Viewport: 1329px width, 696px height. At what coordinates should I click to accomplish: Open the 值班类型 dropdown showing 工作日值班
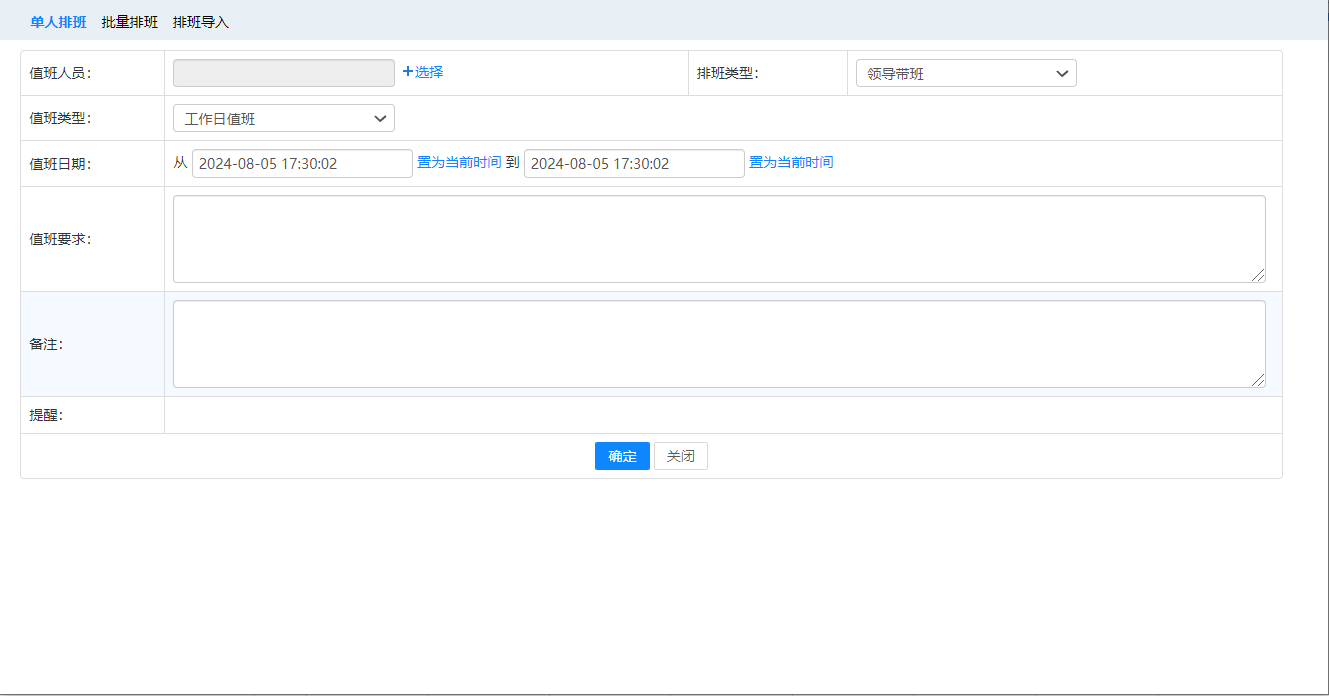pos(283,119)
